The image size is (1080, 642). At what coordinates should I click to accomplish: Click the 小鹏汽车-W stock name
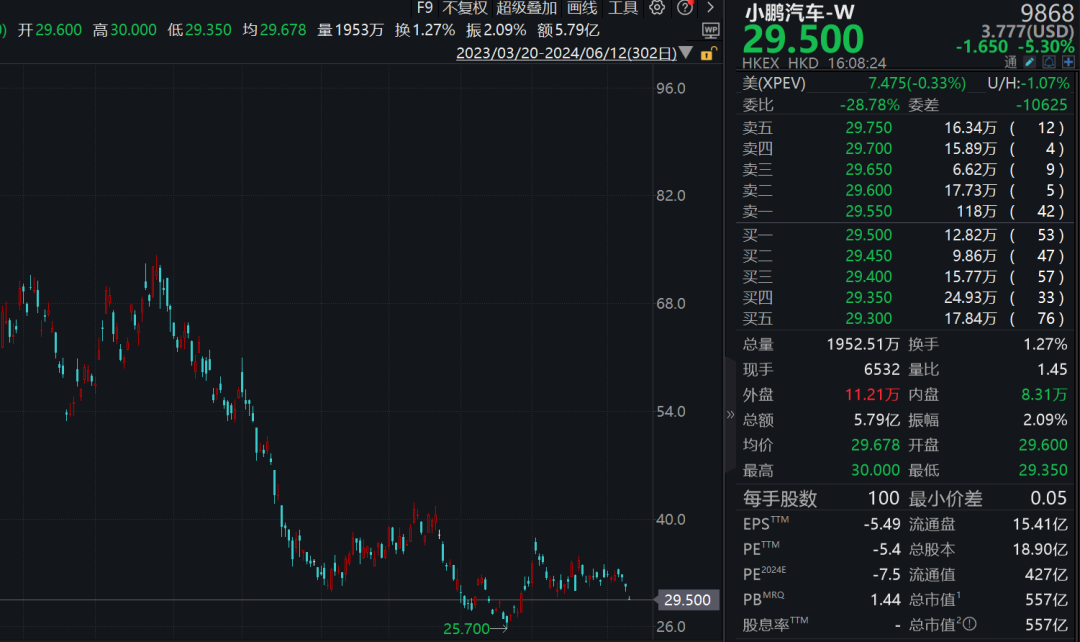799,12
